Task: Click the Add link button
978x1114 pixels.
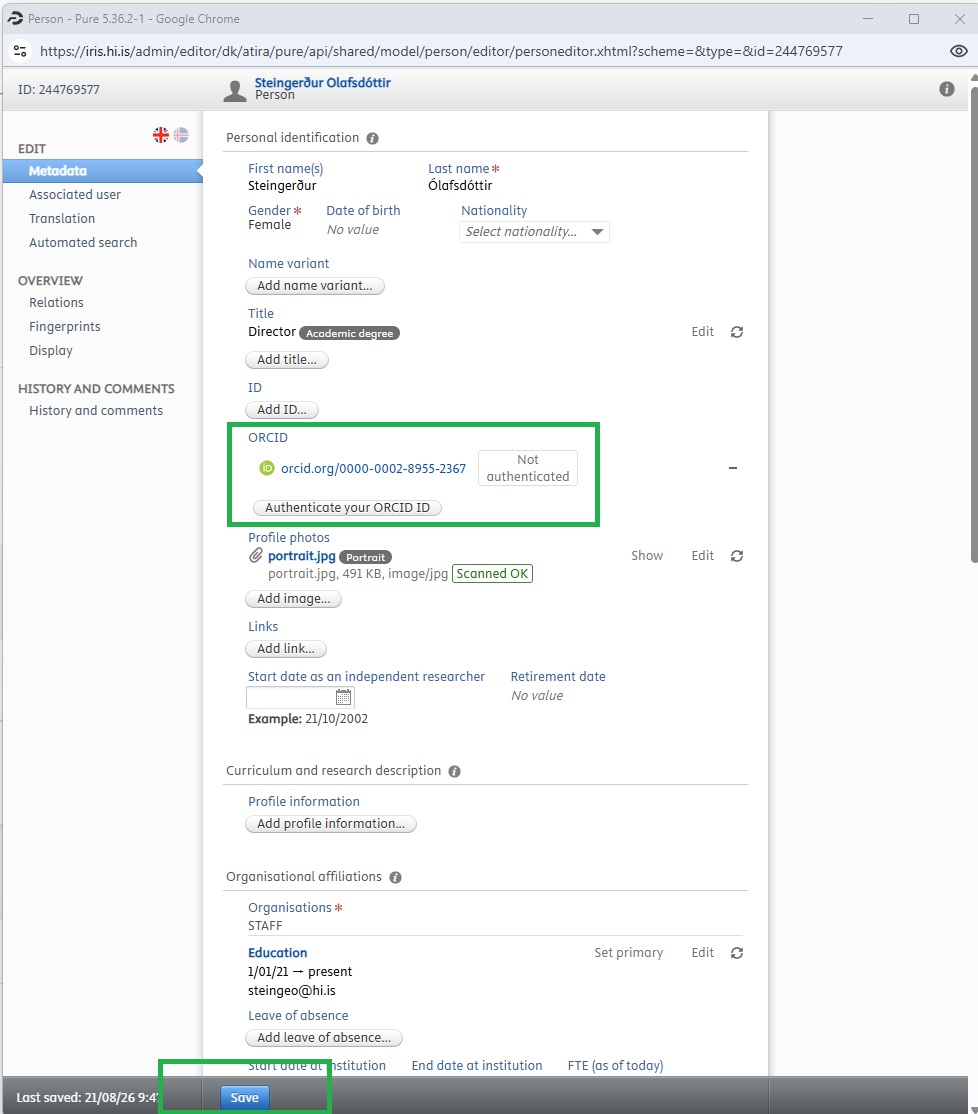Action: (x=286, y=649)
